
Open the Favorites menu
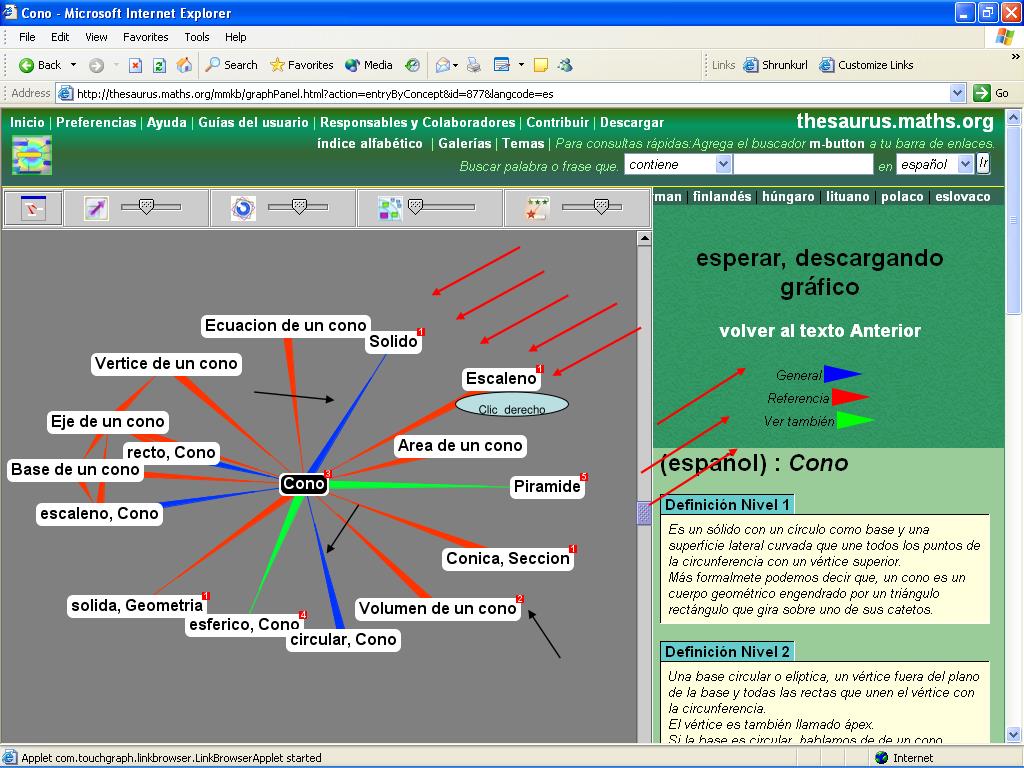point(145,37)
